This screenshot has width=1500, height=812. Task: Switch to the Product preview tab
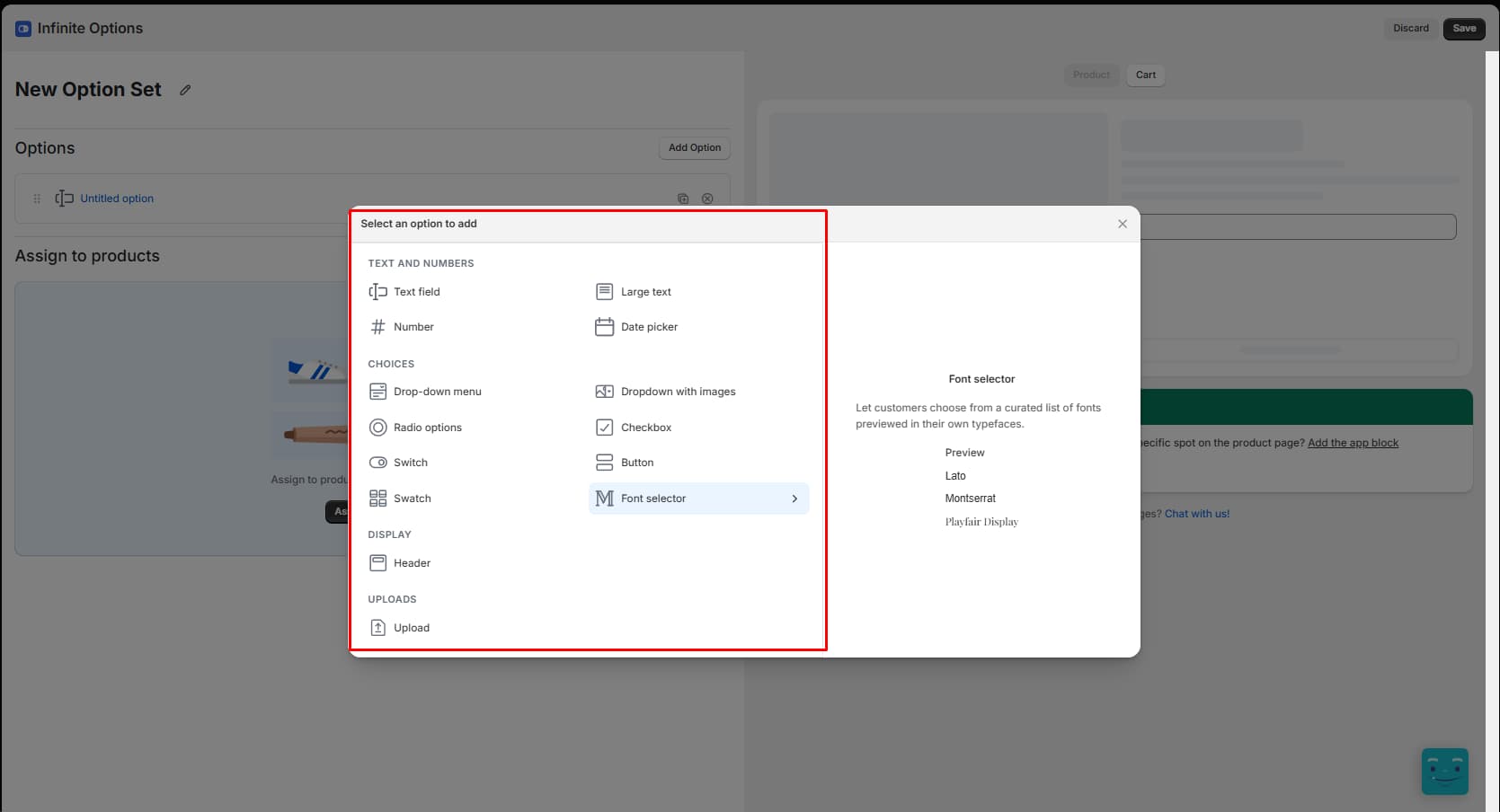1091,75
